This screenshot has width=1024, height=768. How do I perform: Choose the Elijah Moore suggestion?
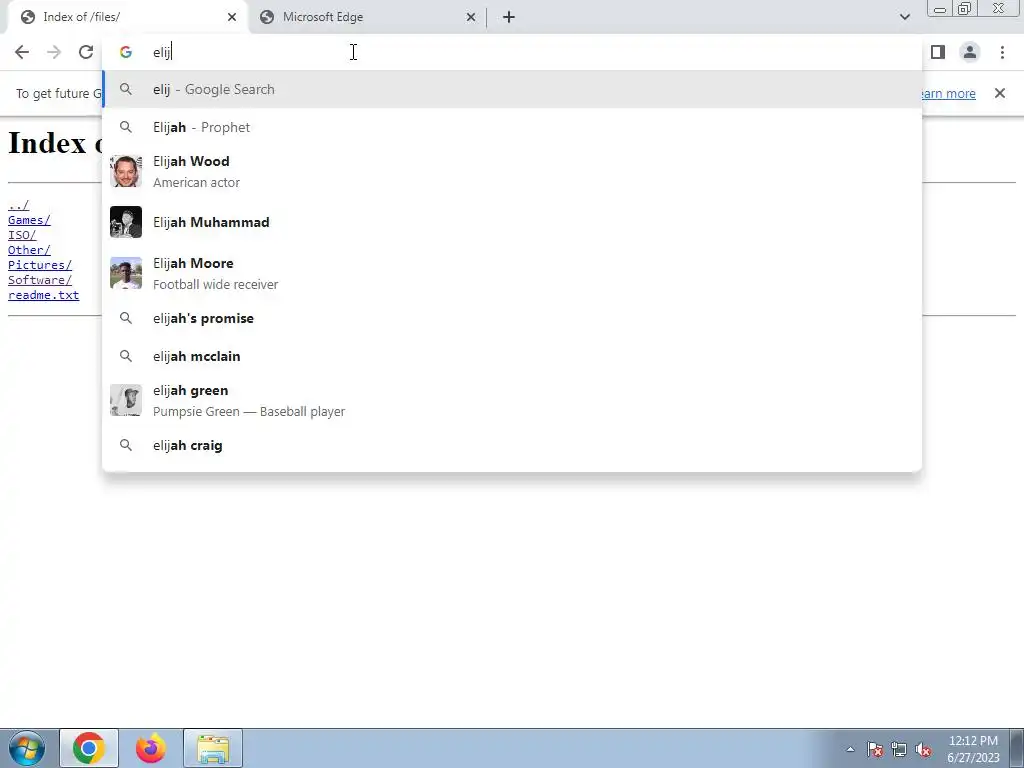pyautogui.click(x=512, y=274)
